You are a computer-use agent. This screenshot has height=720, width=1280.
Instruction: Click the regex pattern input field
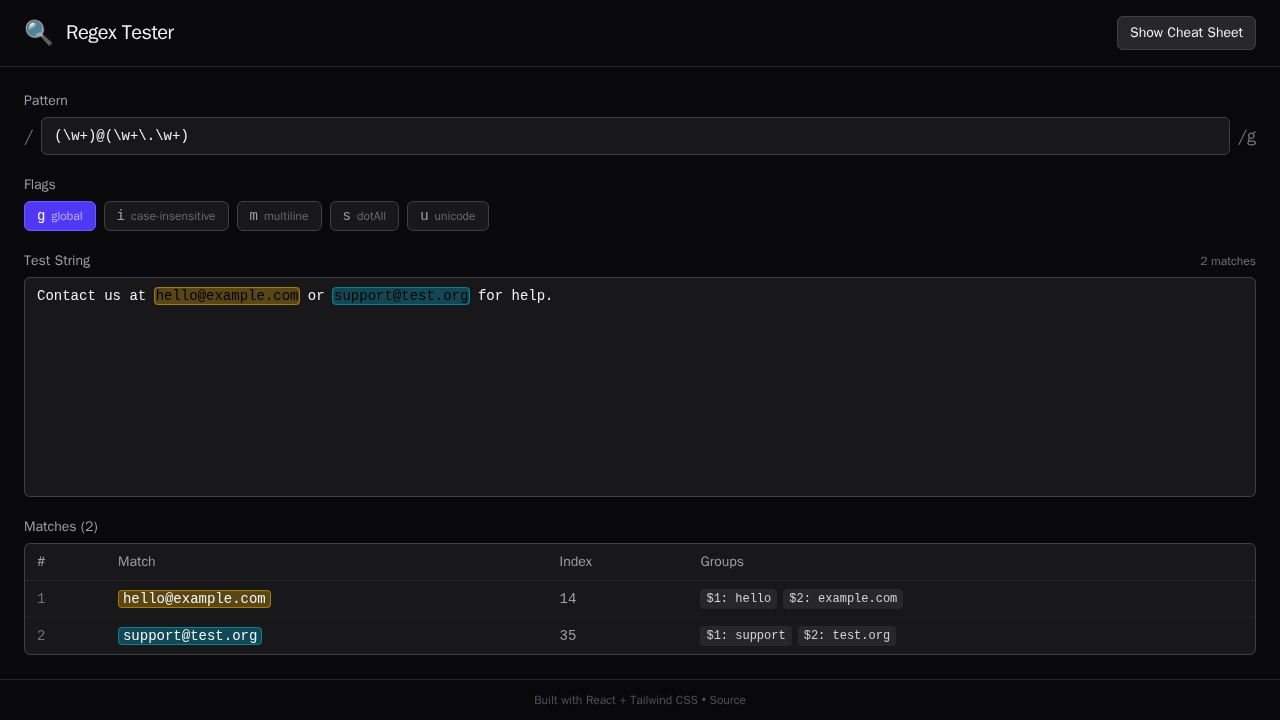635,136
